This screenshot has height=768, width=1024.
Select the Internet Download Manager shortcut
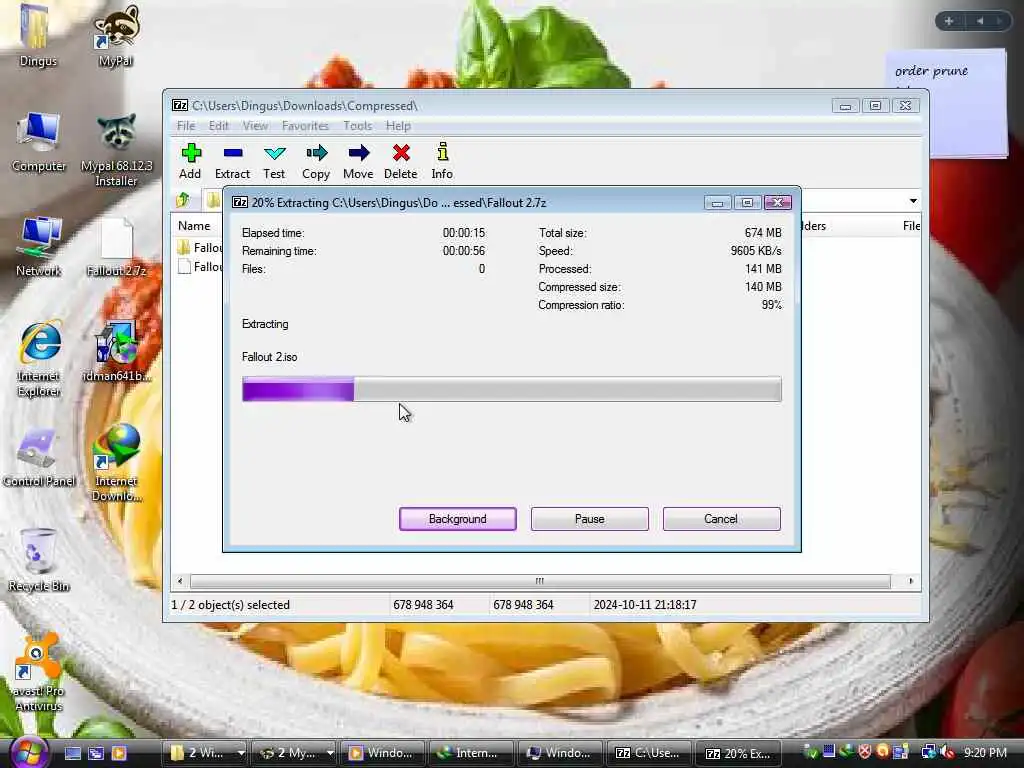(116, 462)
